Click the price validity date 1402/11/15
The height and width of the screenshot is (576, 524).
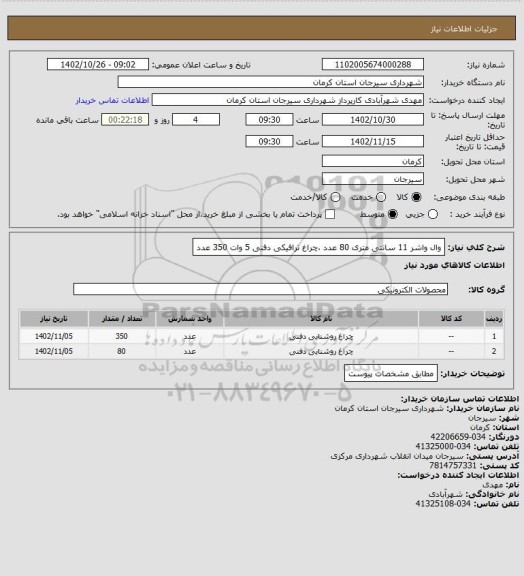373,141
